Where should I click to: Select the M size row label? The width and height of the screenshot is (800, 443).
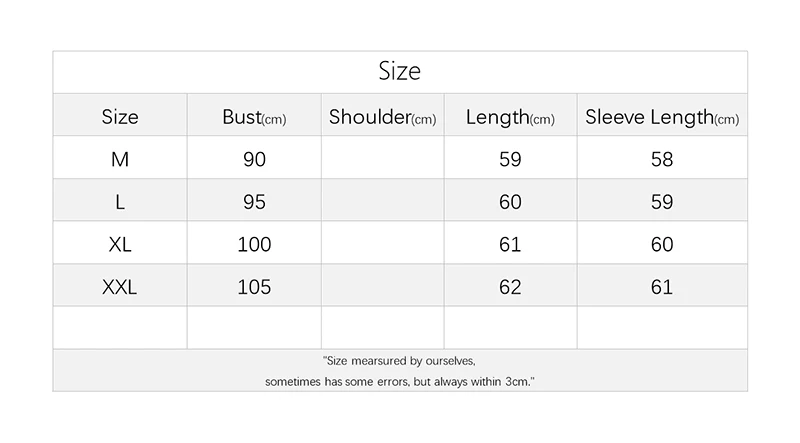pos(120,159)
